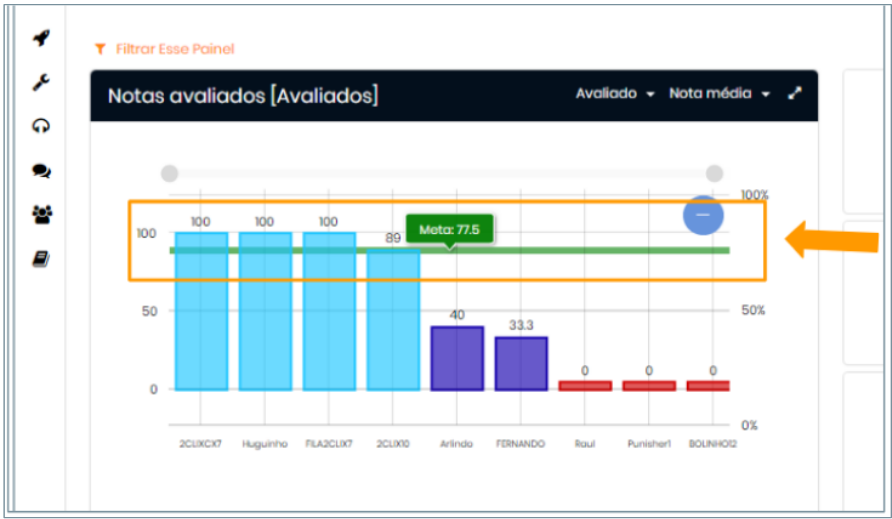Click the Meta: 77.5 green label
Image resolution: width=892 pixels, height=519 pixels.
coord(449,229)
